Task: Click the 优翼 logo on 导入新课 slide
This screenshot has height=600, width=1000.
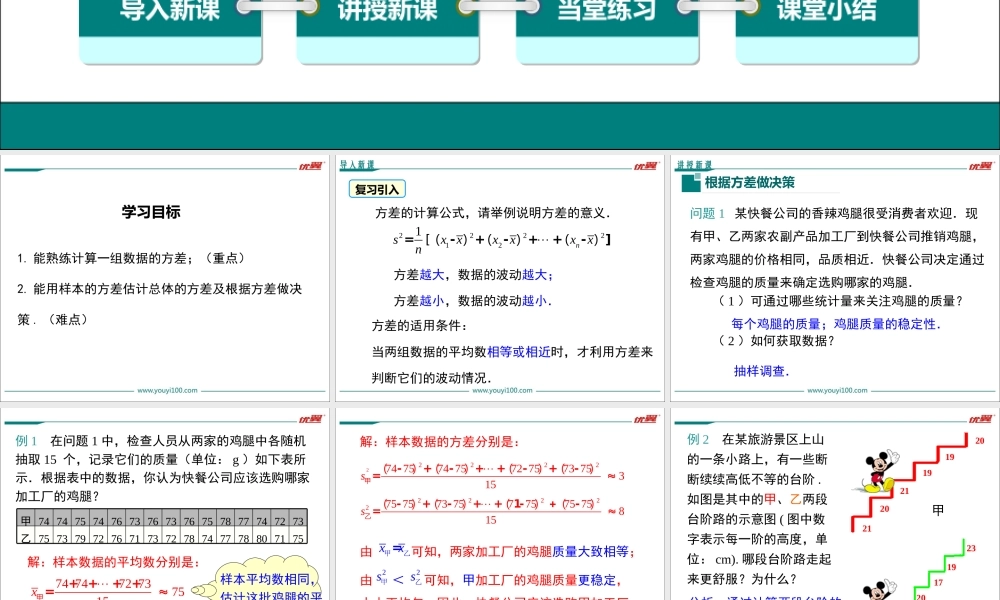Action: pos(647,166)
